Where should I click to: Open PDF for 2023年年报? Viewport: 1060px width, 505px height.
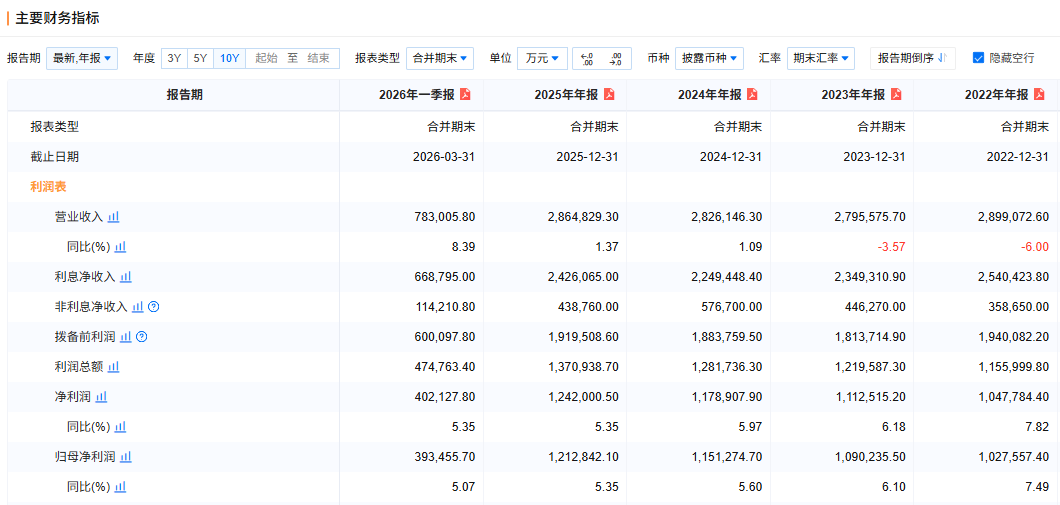click(x=896, y=95)
